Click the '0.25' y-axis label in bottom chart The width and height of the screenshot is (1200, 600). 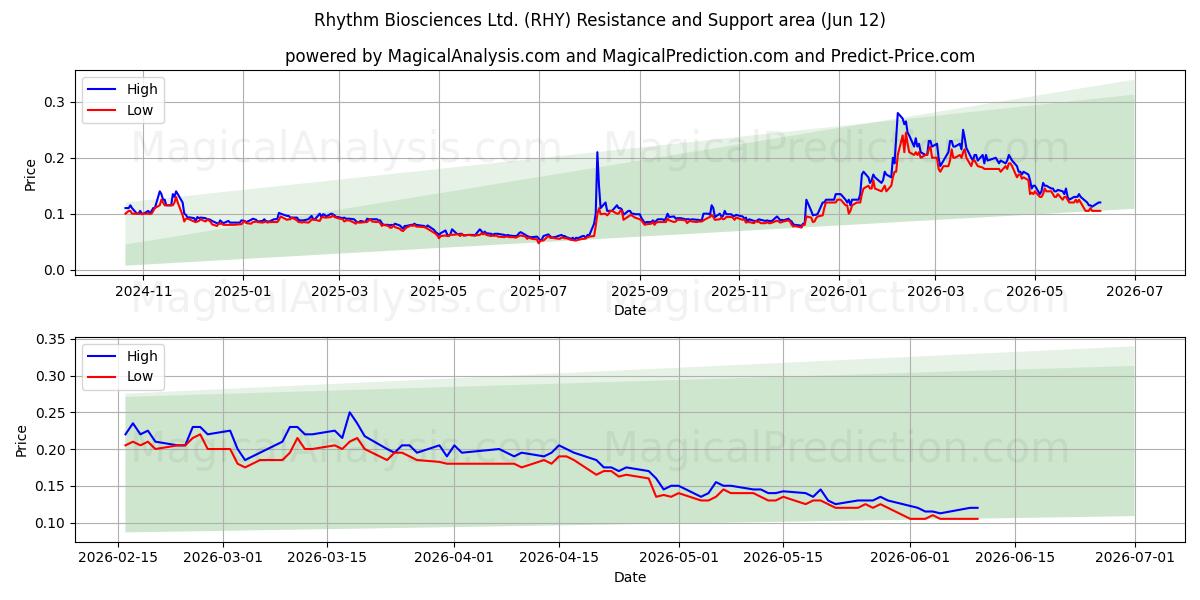coord(50,413)
